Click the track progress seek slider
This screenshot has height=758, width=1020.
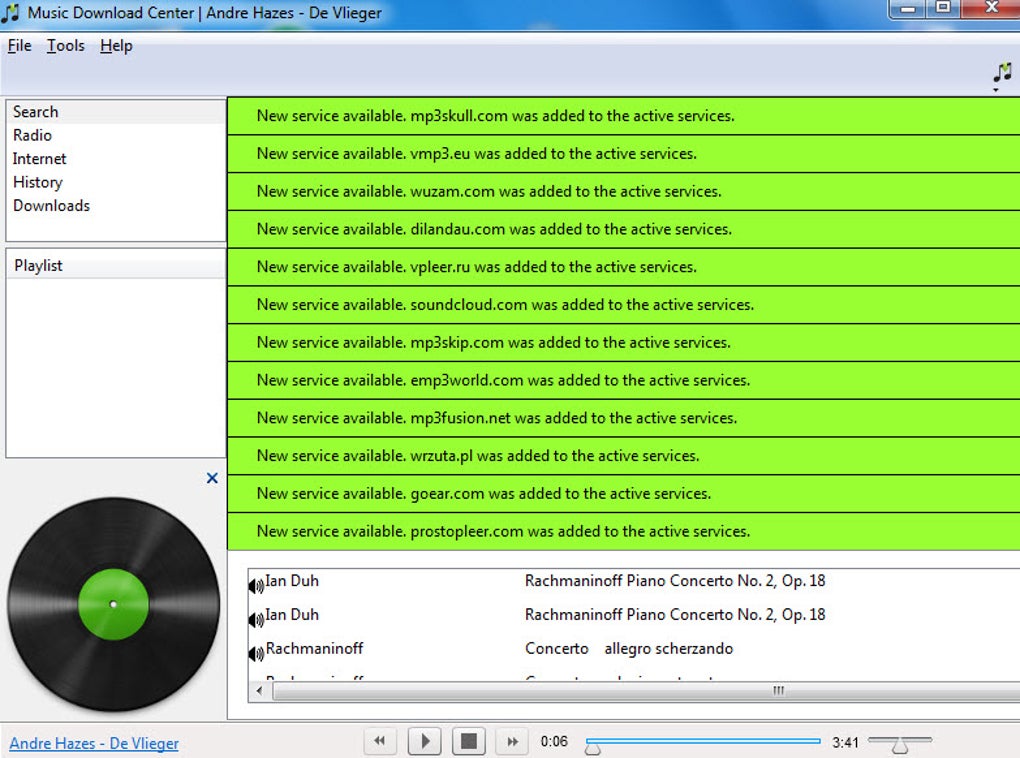703,742
